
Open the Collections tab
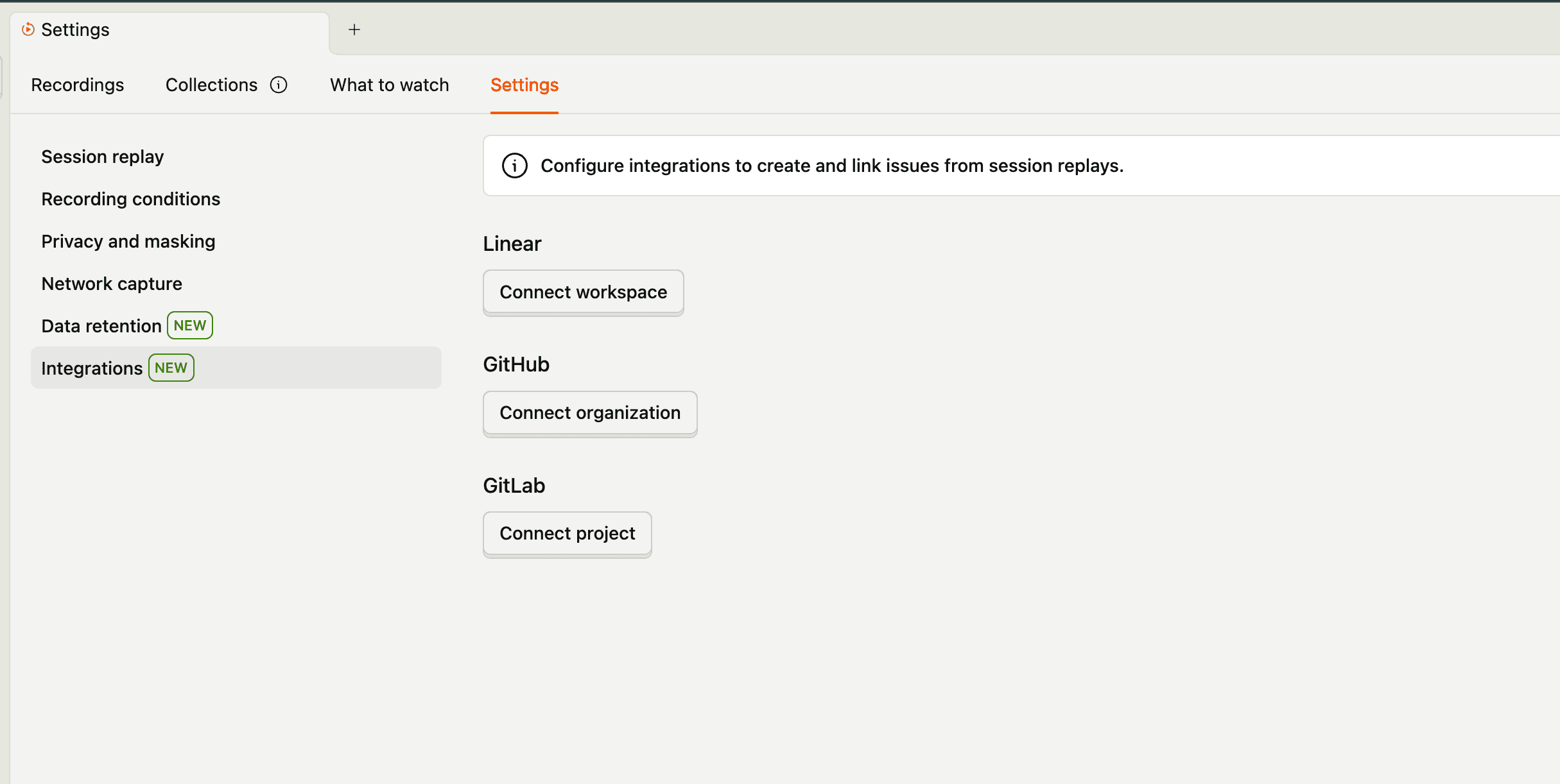point(211,84)
